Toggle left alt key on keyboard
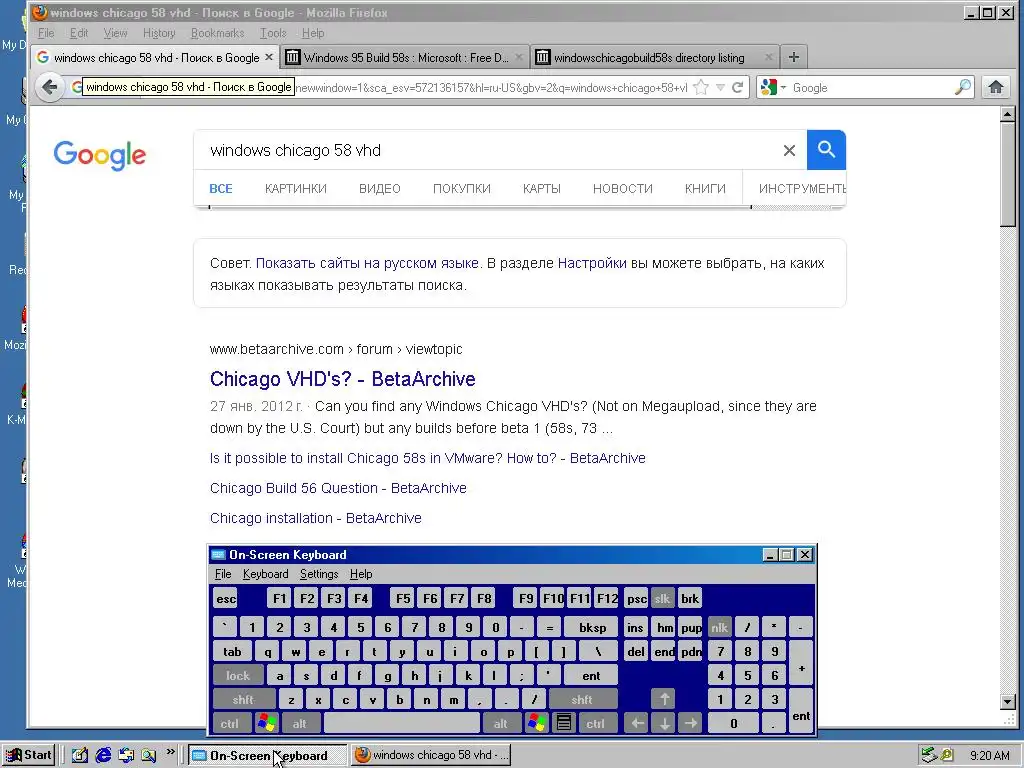 [300, 724]
